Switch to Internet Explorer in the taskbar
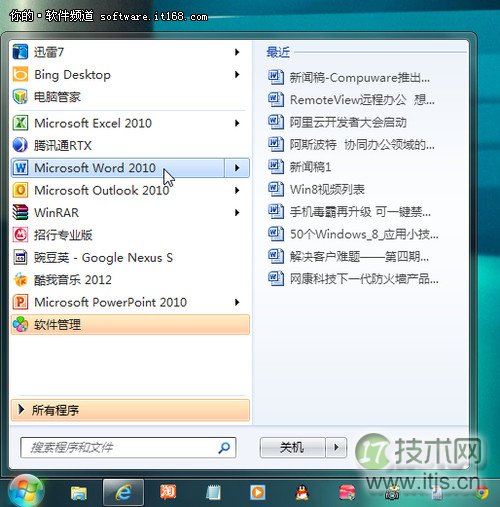Screen dimensions: 500x507 click(124, 493)
